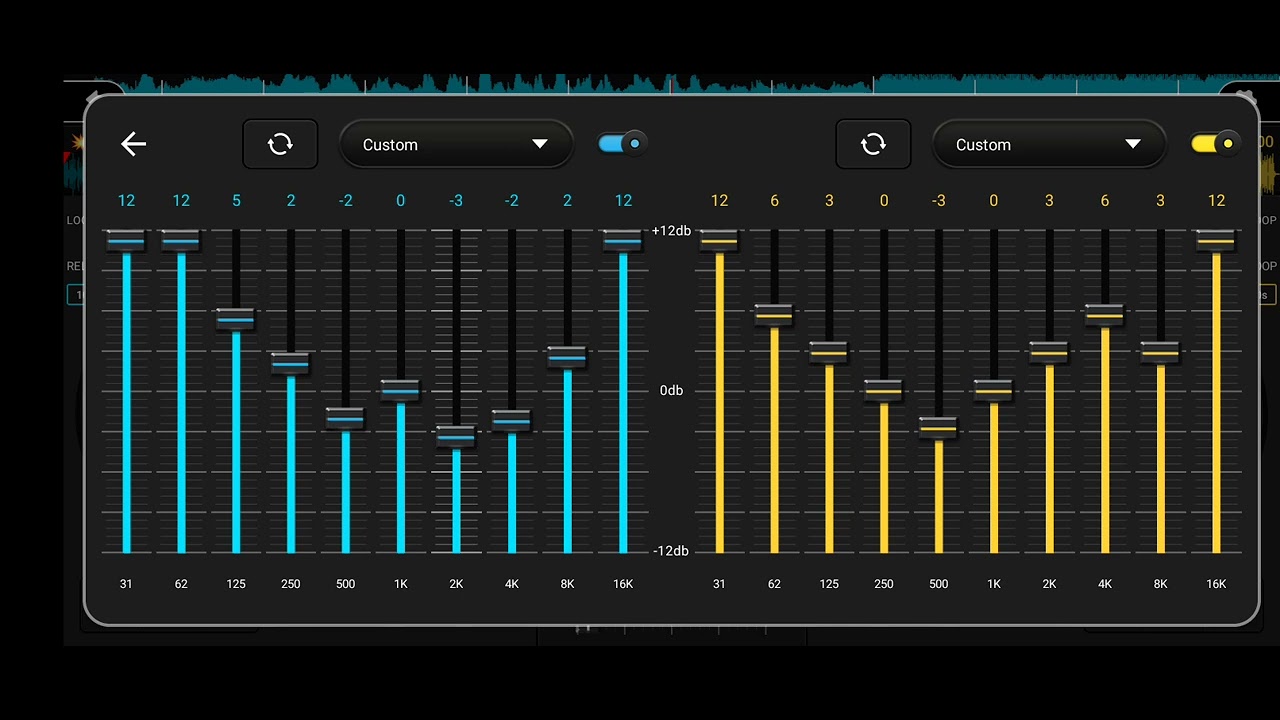Click the -12db scale label

pyautogui.click(x=671, y=551)
